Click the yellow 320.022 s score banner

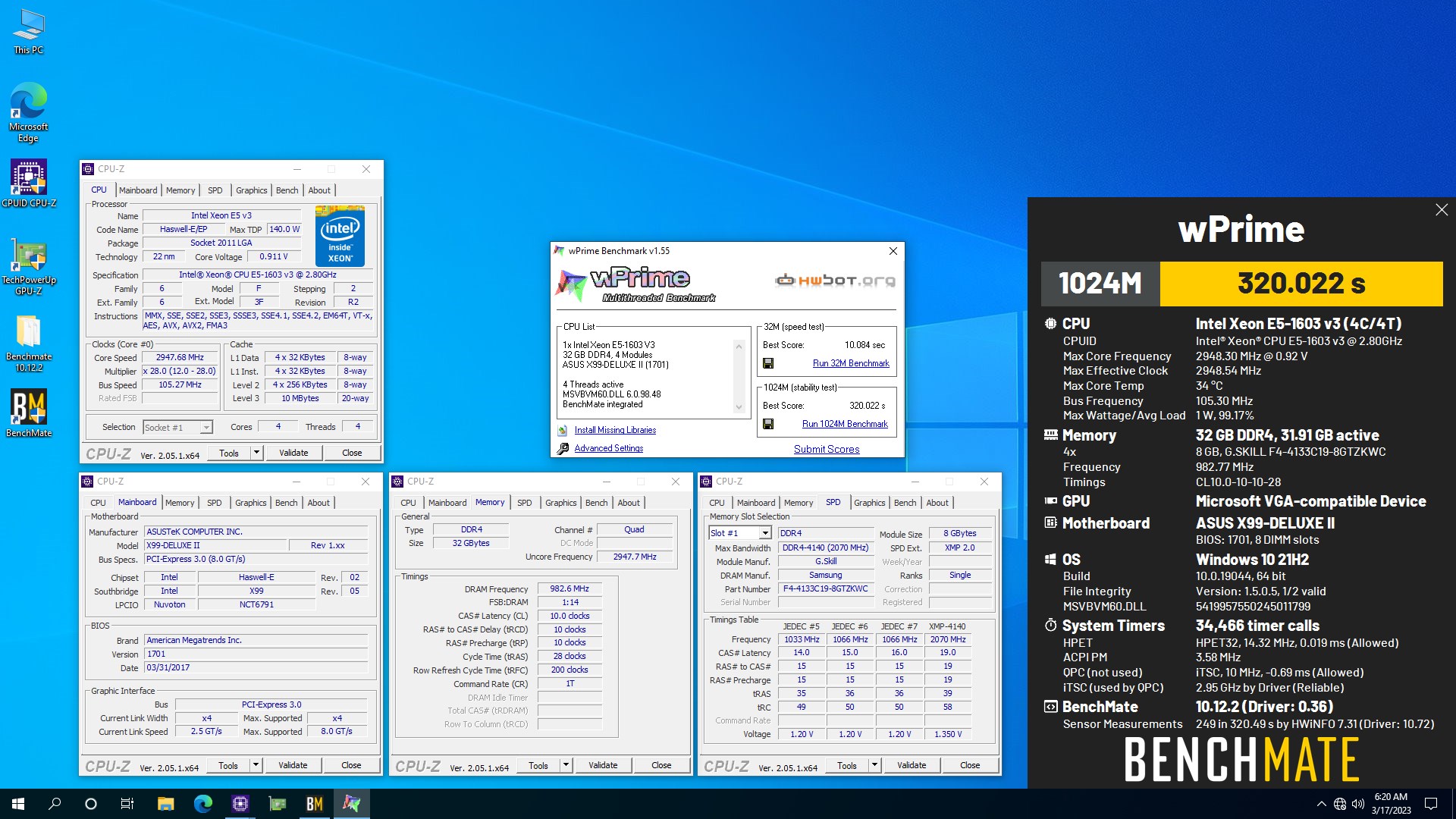click(1301, 284)
